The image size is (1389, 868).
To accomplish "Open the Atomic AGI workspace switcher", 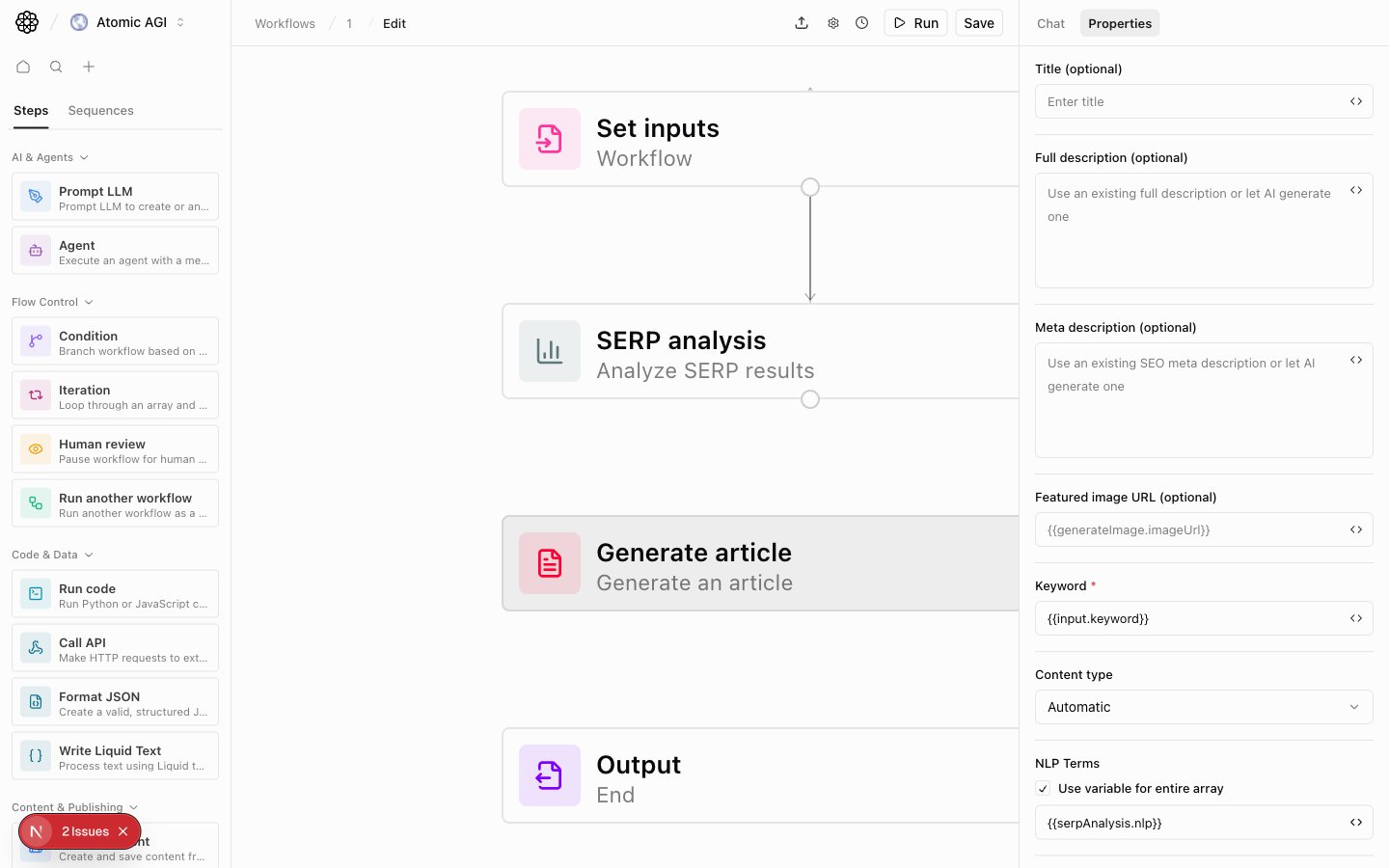I will coord(127,22).
